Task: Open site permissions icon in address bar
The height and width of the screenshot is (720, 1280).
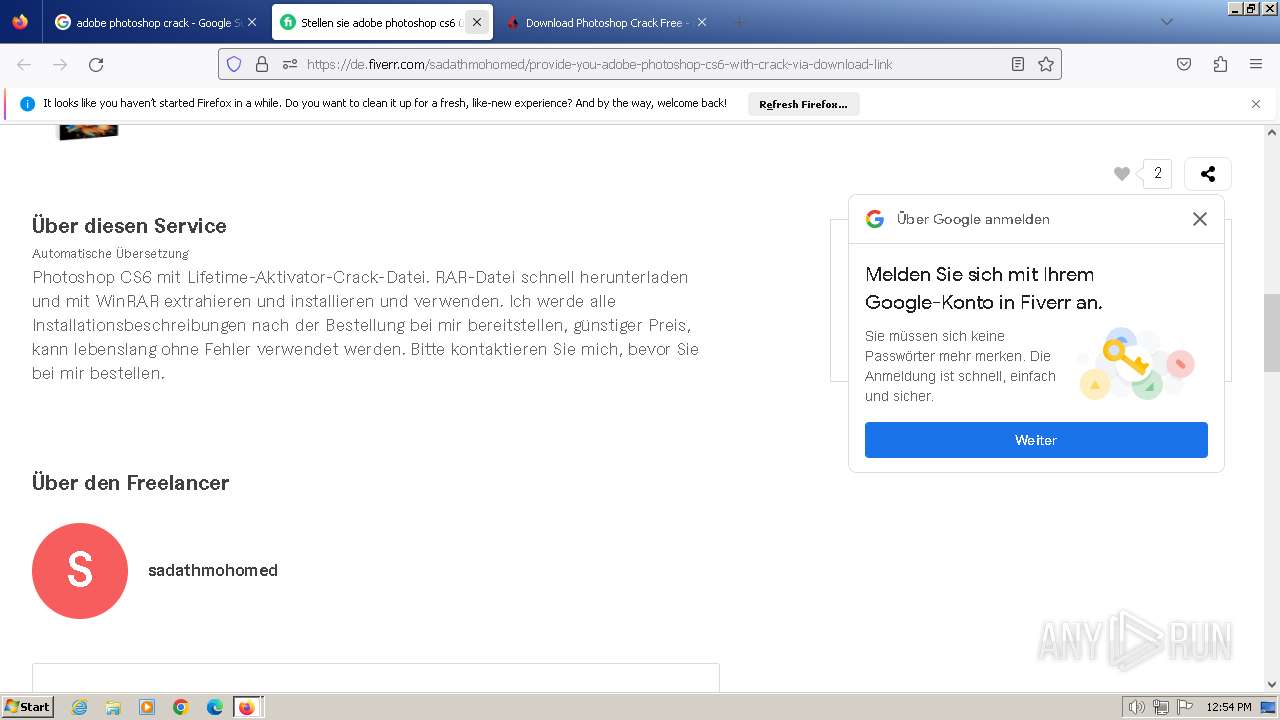Action: (290, 64)
